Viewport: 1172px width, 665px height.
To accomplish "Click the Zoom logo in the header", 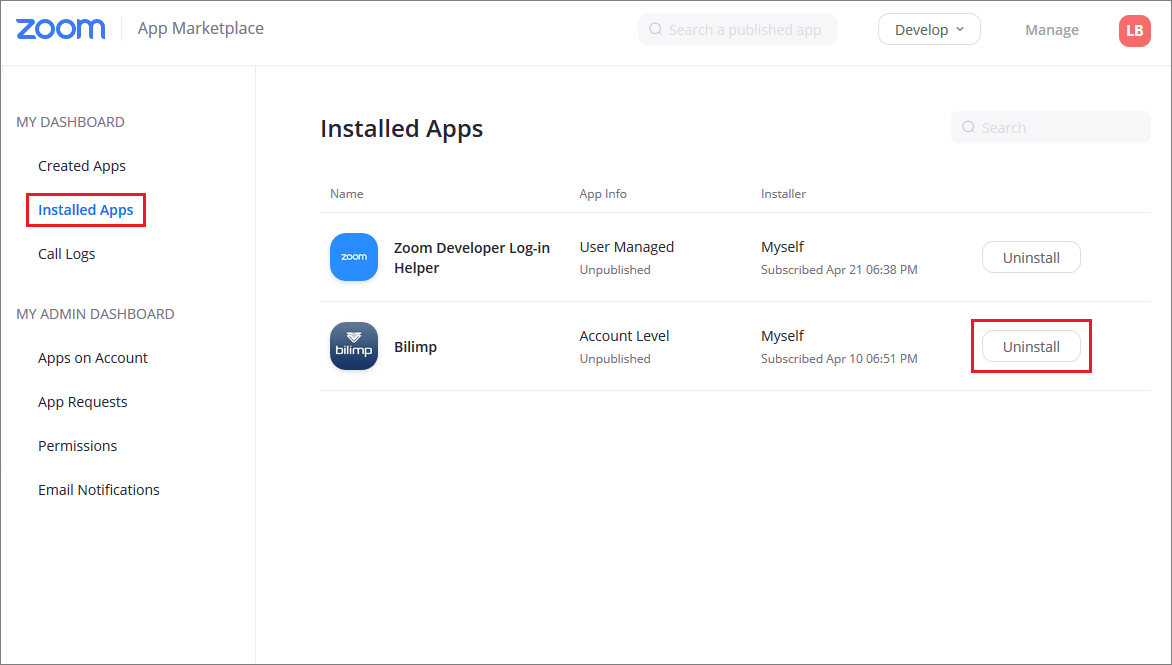I will click(x=61, y=29).
